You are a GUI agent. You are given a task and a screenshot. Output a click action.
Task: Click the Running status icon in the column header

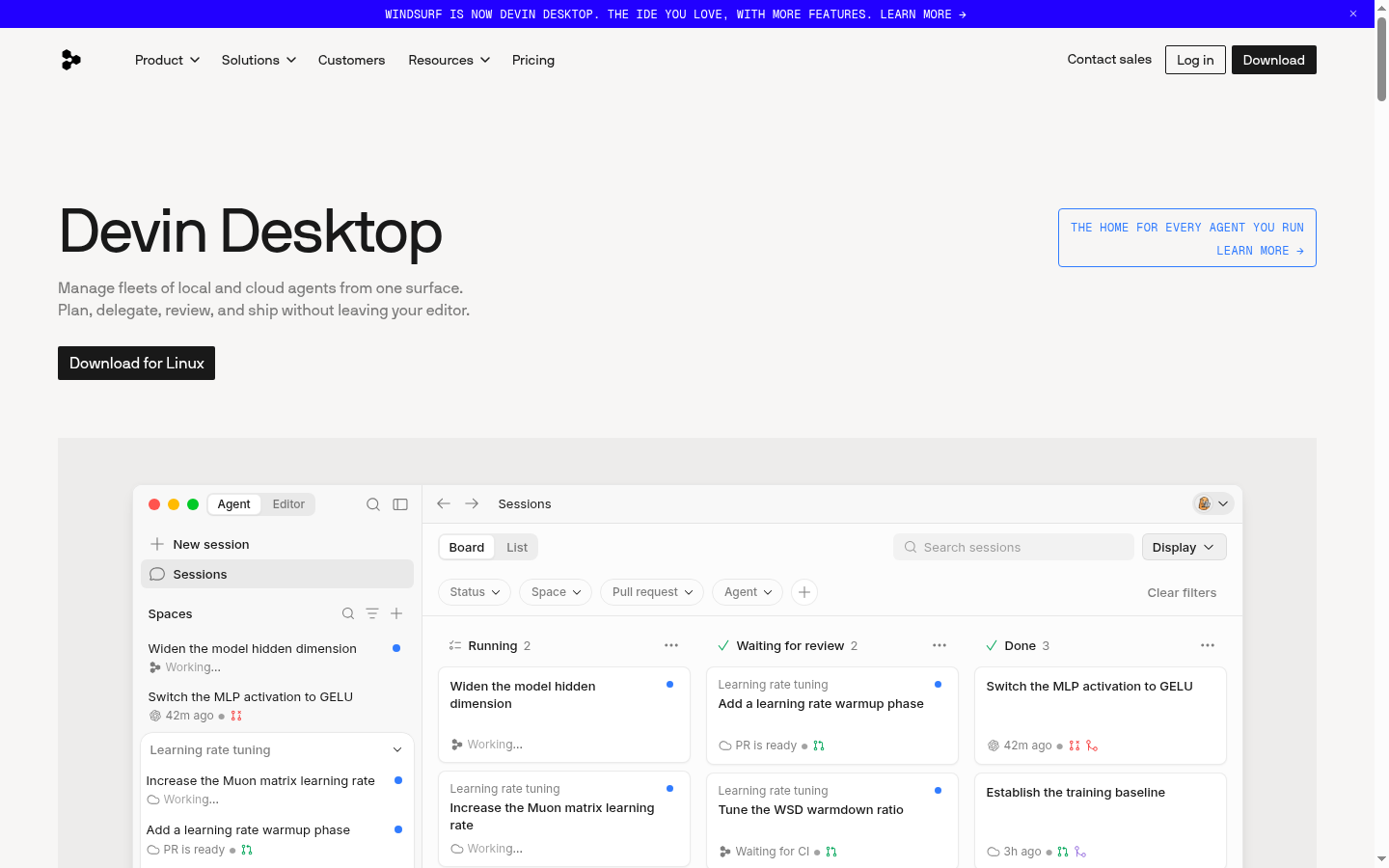pyautogui.click(x=455, y=645)
